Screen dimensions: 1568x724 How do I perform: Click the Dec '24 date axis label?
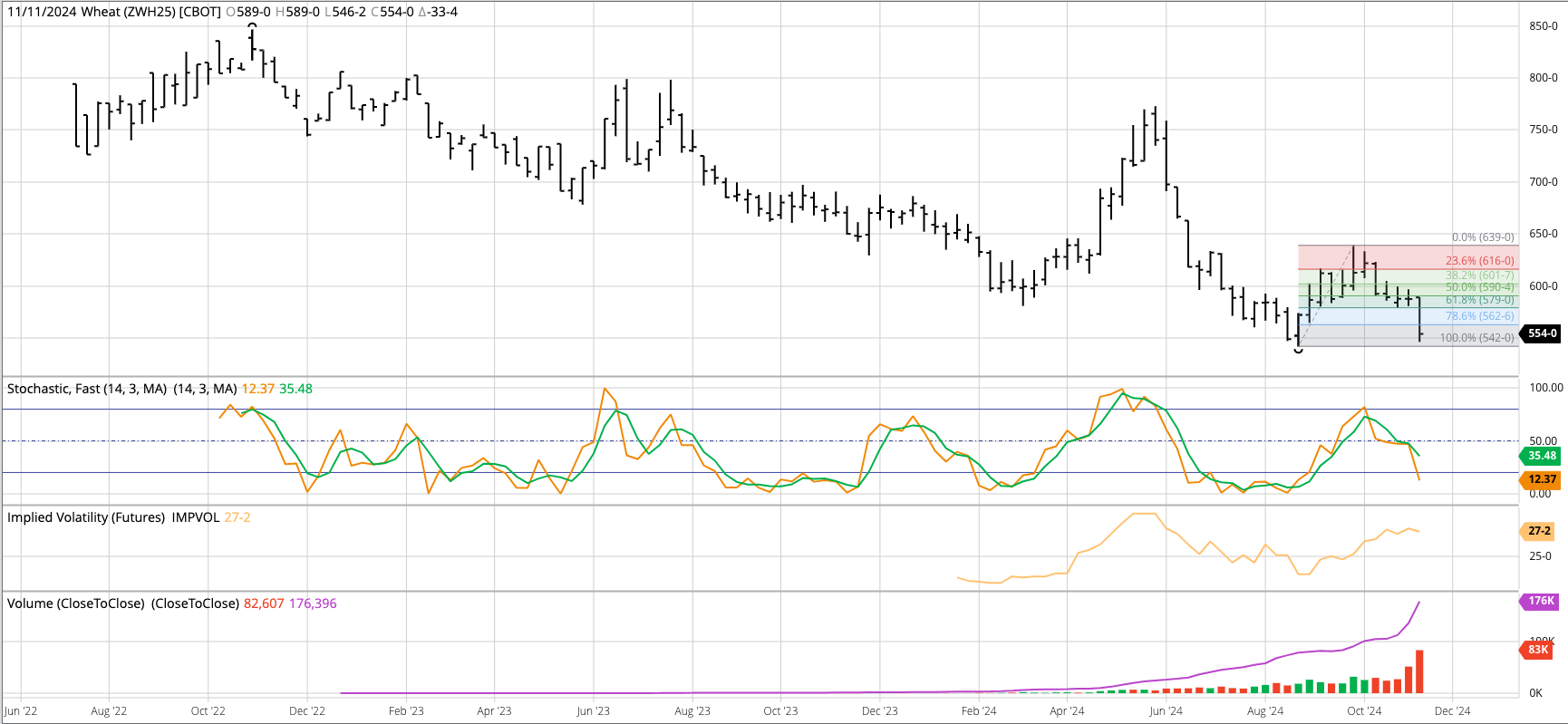pos(1452,711)
